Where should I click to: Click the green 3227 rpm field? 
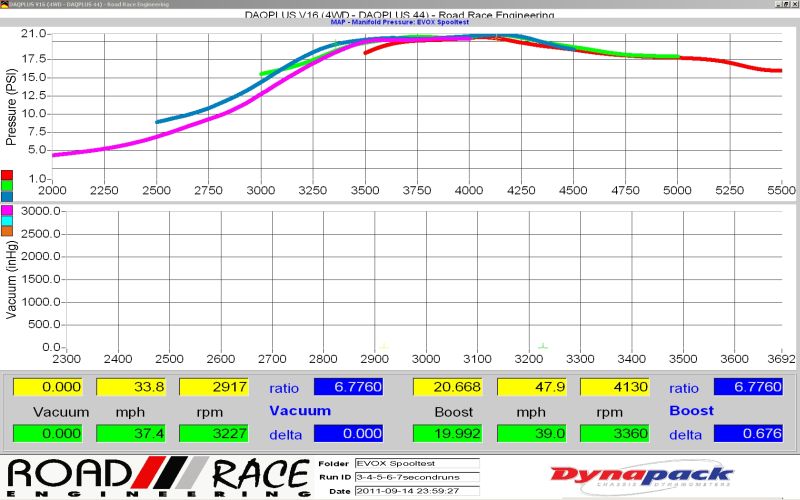click(213, 433)
